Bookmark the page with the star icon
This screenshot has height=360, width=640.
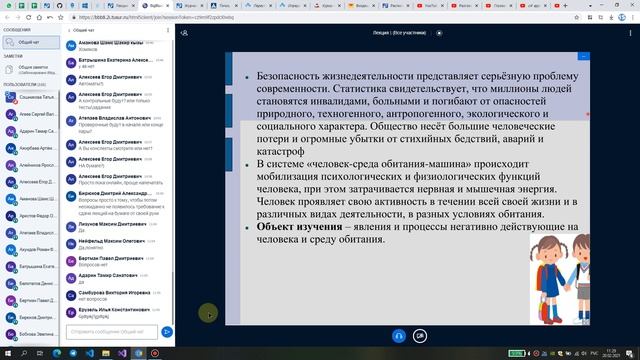point(577,18)
